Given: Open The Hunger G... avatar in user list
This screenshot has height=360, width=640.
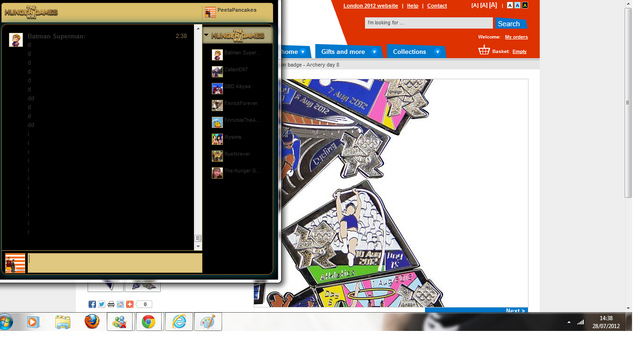Looking at the screenshot, I should (217, 173).
